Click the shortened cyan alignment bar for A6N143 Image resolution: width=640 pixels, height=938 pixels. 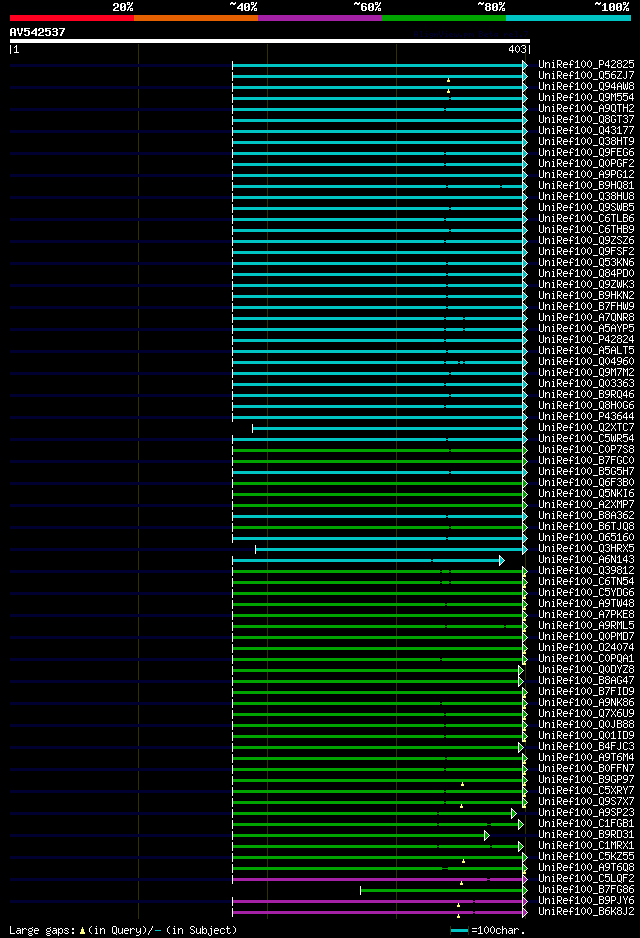pyautogui.click(x=368, y=561)
